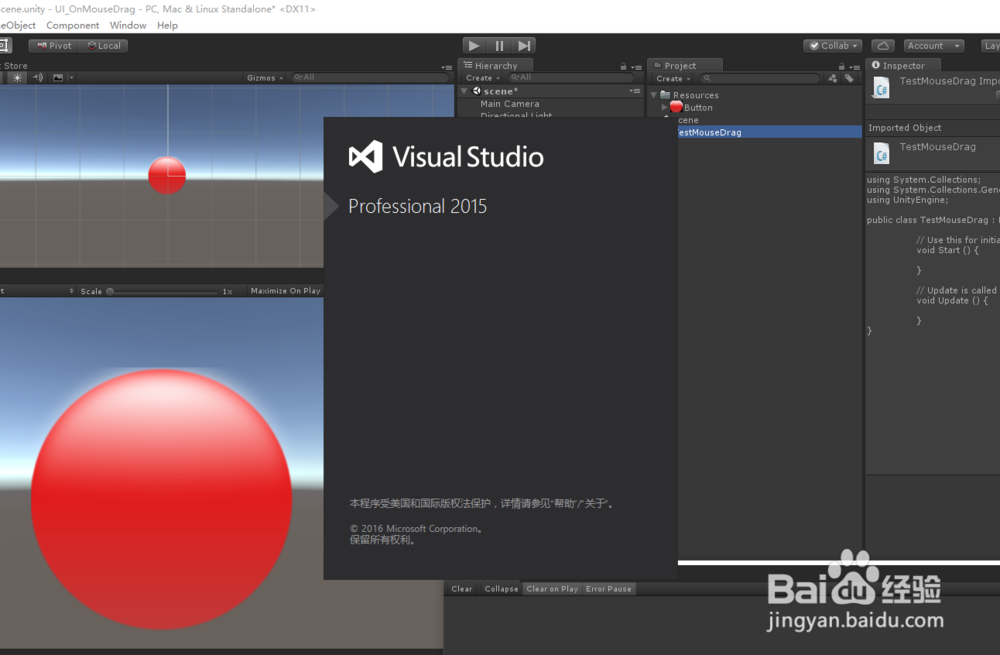The width and height of the screenshot is (1000, 655).
Task: Open the Collab dropdown
Action: coord(833,46)
